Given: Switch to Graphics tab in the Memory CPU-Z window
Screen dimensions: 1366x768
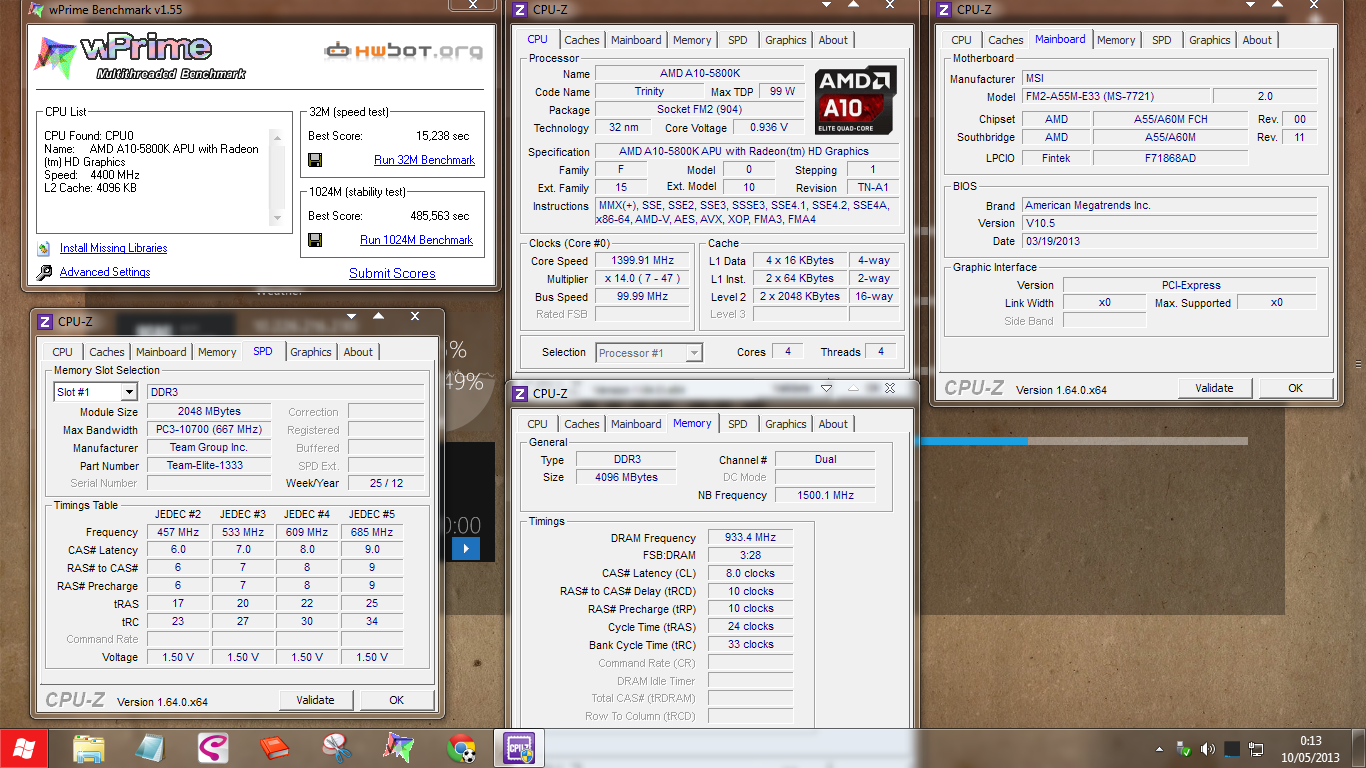Looking at the screenshot, I should tap(785, 424).
